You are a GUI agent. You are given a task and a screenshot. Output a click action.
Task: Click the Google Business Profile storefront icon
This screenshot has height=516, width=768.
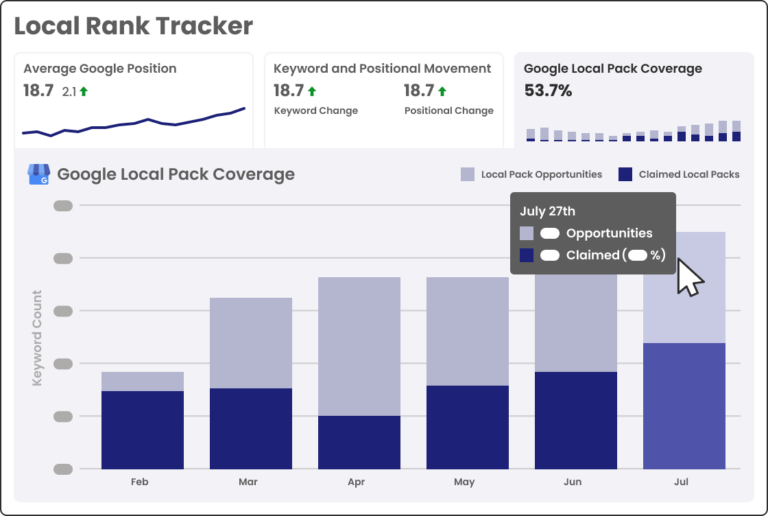[40, 174]
